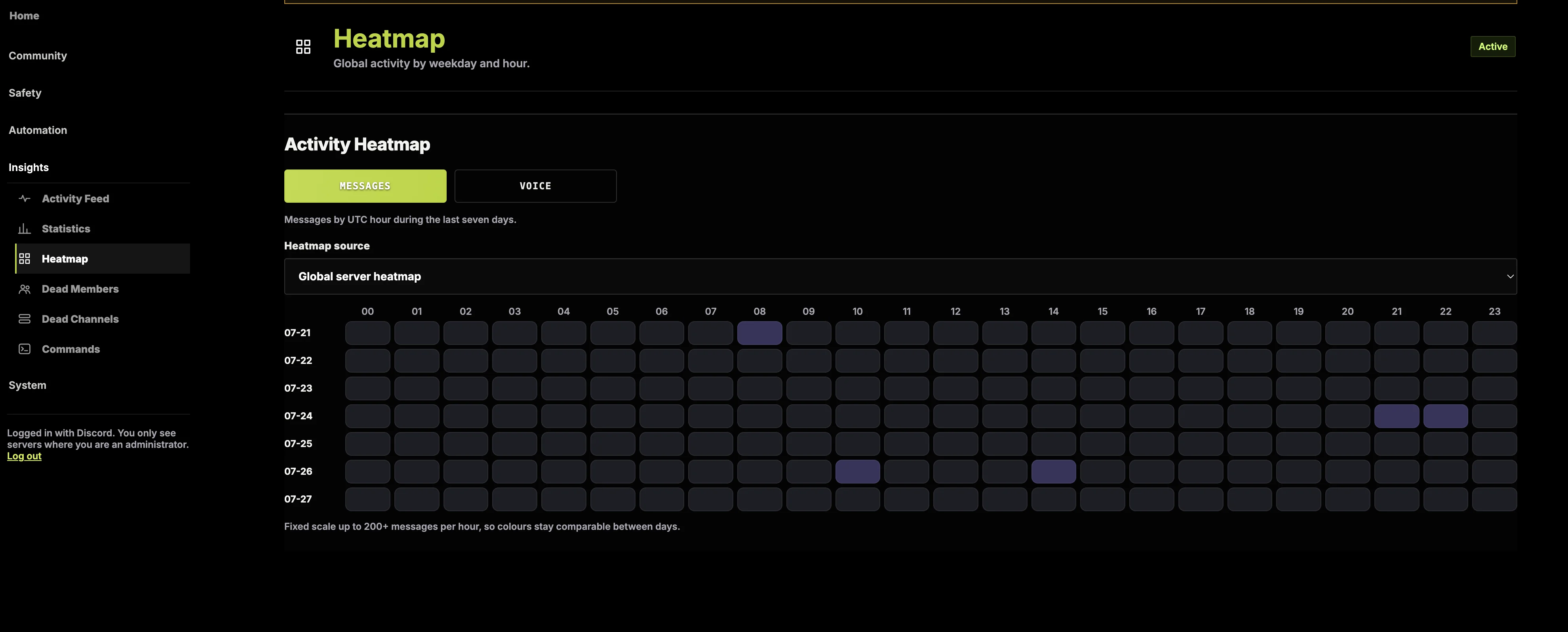The image size is (1568, 632).
Task: Click highlighted cell 07-24 hour 22
Action: [x=1446, y=417]
